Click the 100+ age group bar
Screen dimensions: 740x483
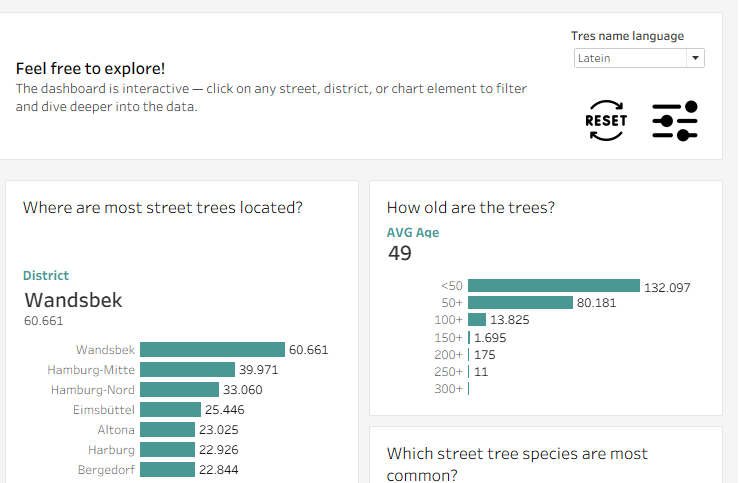point(477,320)
